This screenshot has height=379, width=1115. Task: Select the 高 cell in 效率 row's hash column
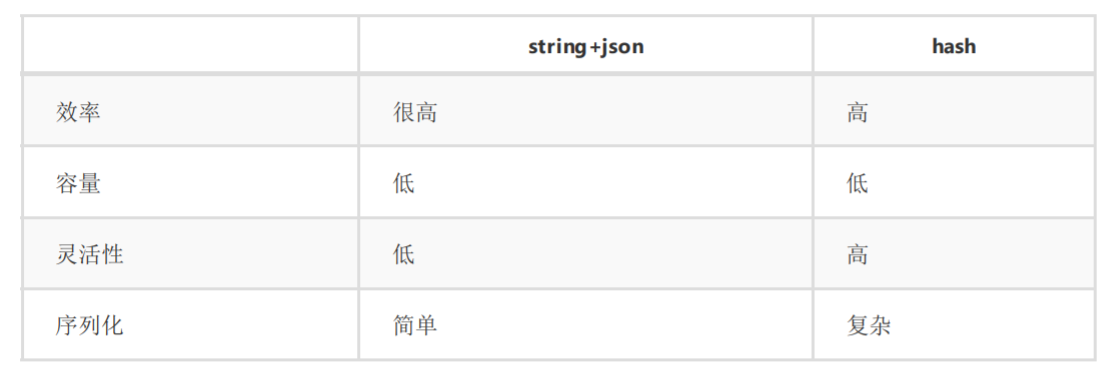[858, 112]
